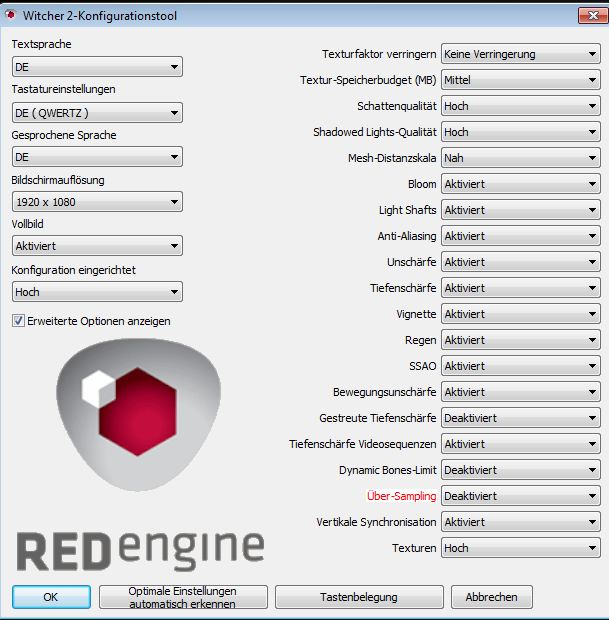609x620 pixels.
Task: Open the Textur-Speicherbudget dropdown
Action: click(521, 80)
